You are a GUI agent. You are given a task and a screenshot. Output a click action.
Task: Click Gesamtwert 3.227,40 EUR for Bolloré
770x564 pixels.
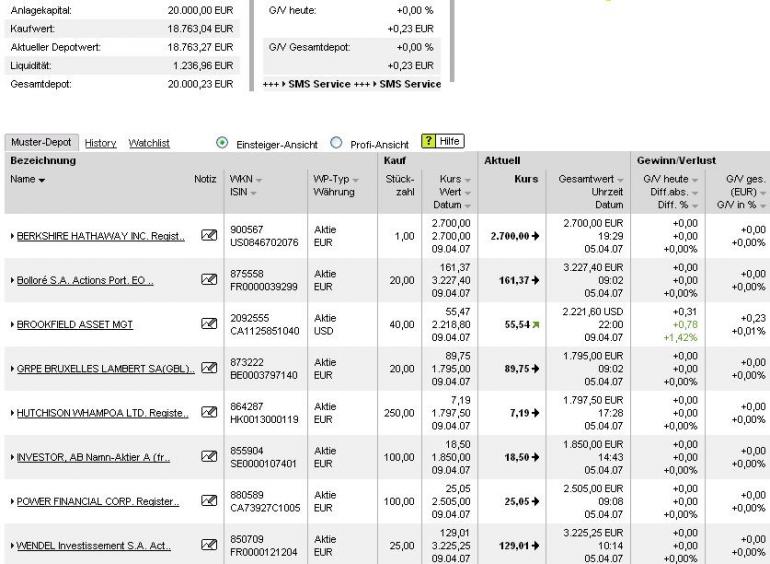[x=593, y=268]
